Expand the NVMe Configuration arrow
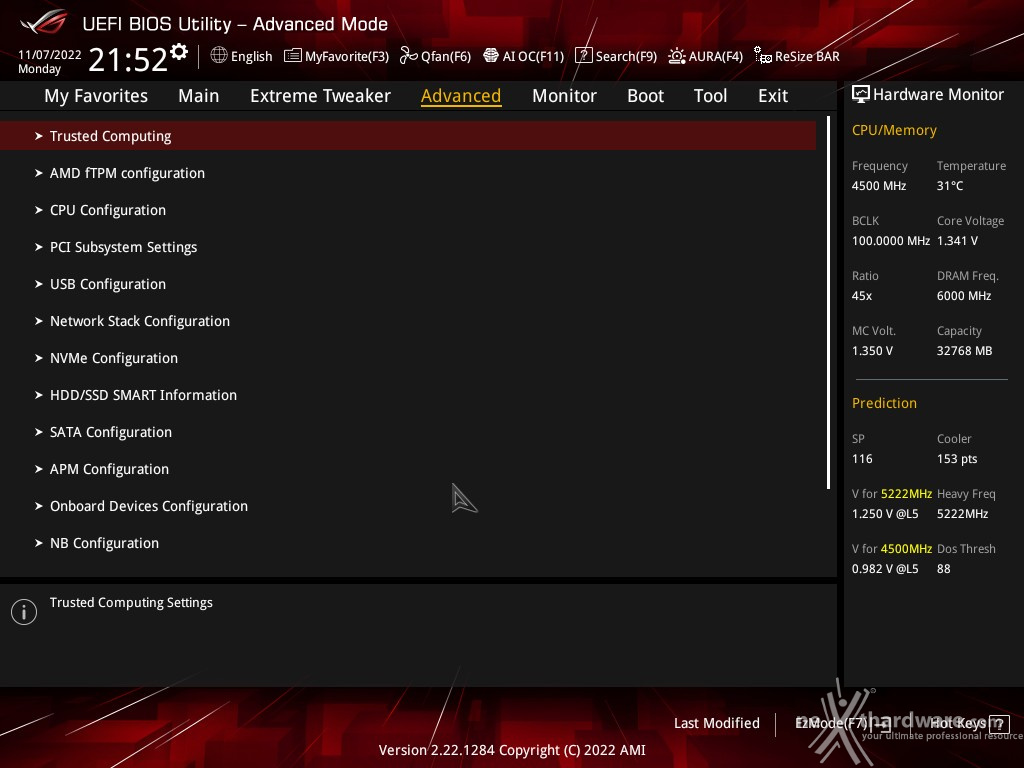 (39, 358)
